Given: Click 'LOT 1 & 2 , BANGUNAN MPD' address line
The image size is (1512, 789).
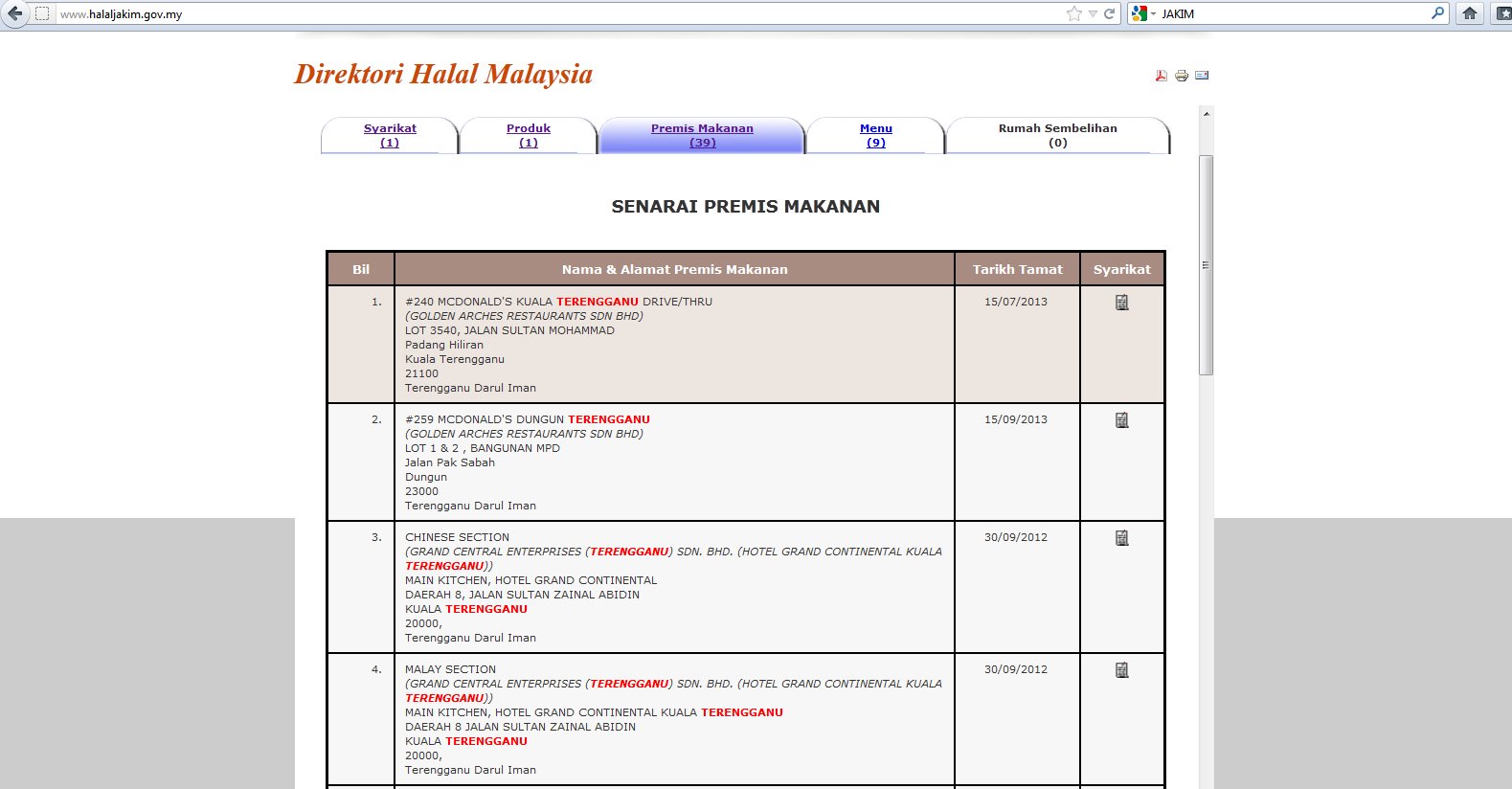Looking at the screenshot, I should (483, 448).
